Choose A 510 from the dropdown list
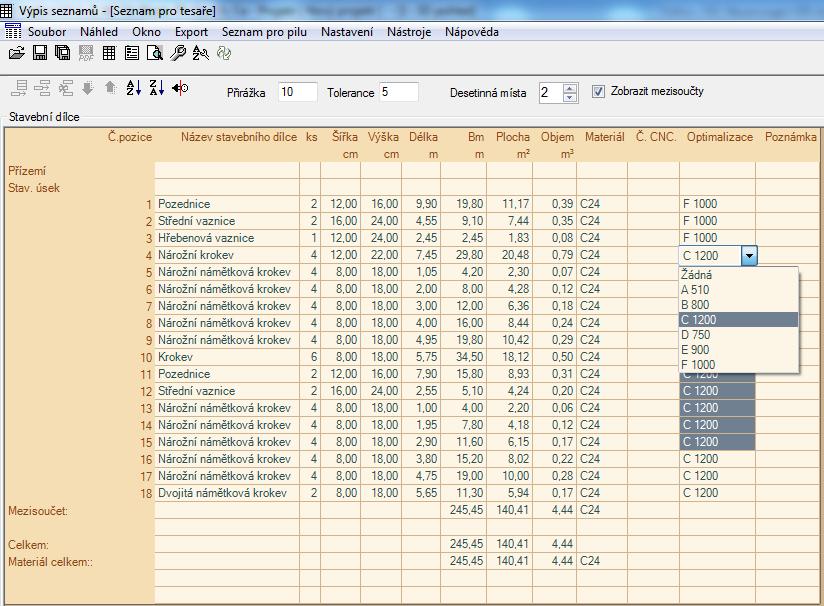This screenshot has width=824, height=606. [739, 290]
